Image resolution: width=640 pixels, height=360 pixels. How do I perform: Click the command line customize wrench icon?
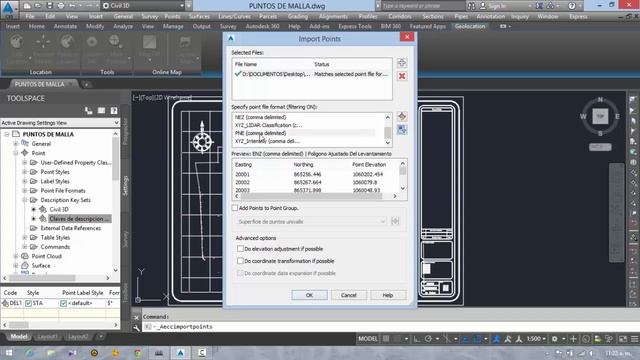click(136, 327)
